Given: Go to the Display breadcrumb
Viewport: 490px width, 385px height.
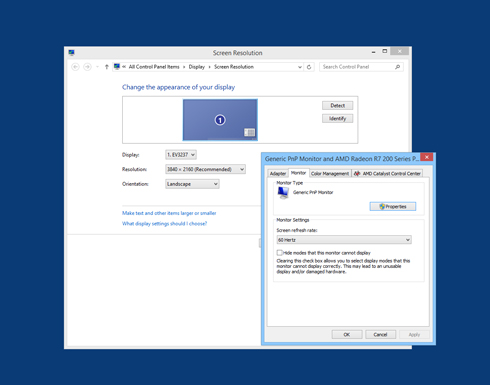Looking at the screenshot, I should 197,67.
